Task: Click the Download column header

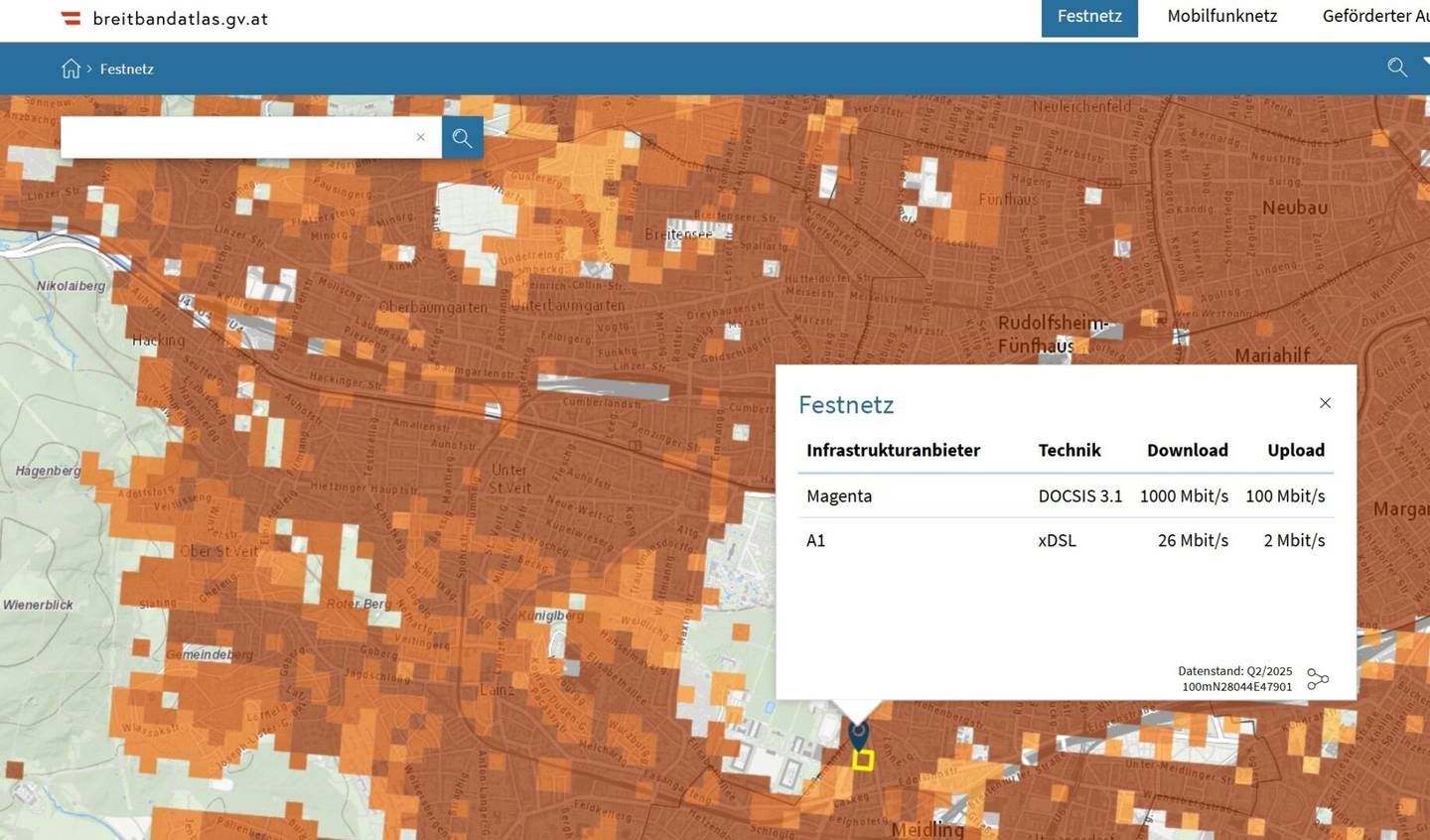Action: click(1188, 450)
